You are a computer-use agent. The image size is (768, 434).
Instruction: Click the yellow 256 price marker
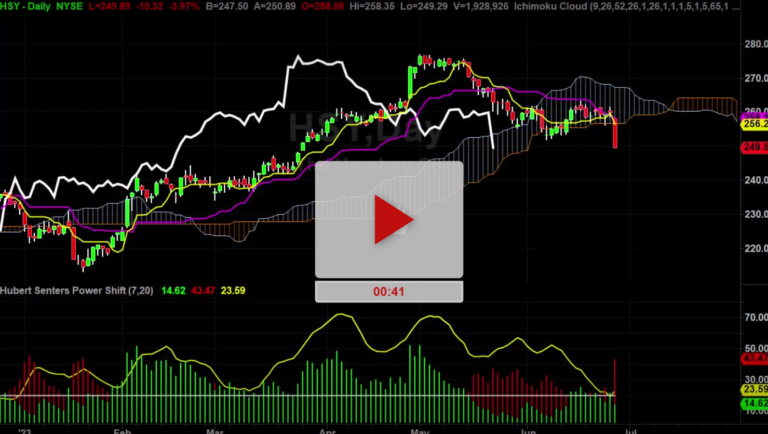[x=753, y=122]
